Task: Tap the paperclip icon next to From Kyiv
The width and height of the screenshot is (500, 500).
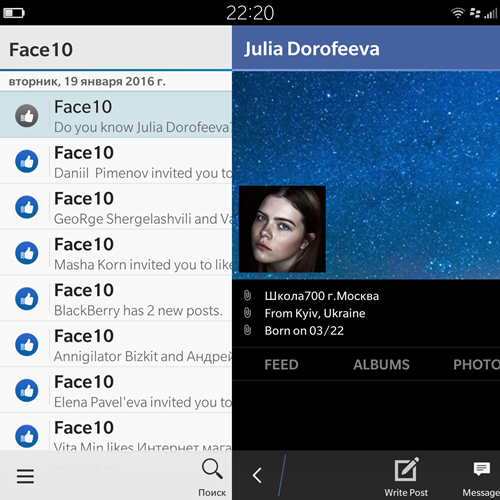Action: [x=247, y=313]
